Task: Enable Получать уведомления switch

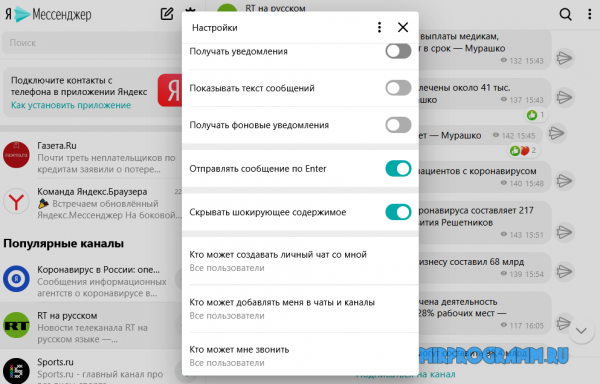Action: point(398,51)
